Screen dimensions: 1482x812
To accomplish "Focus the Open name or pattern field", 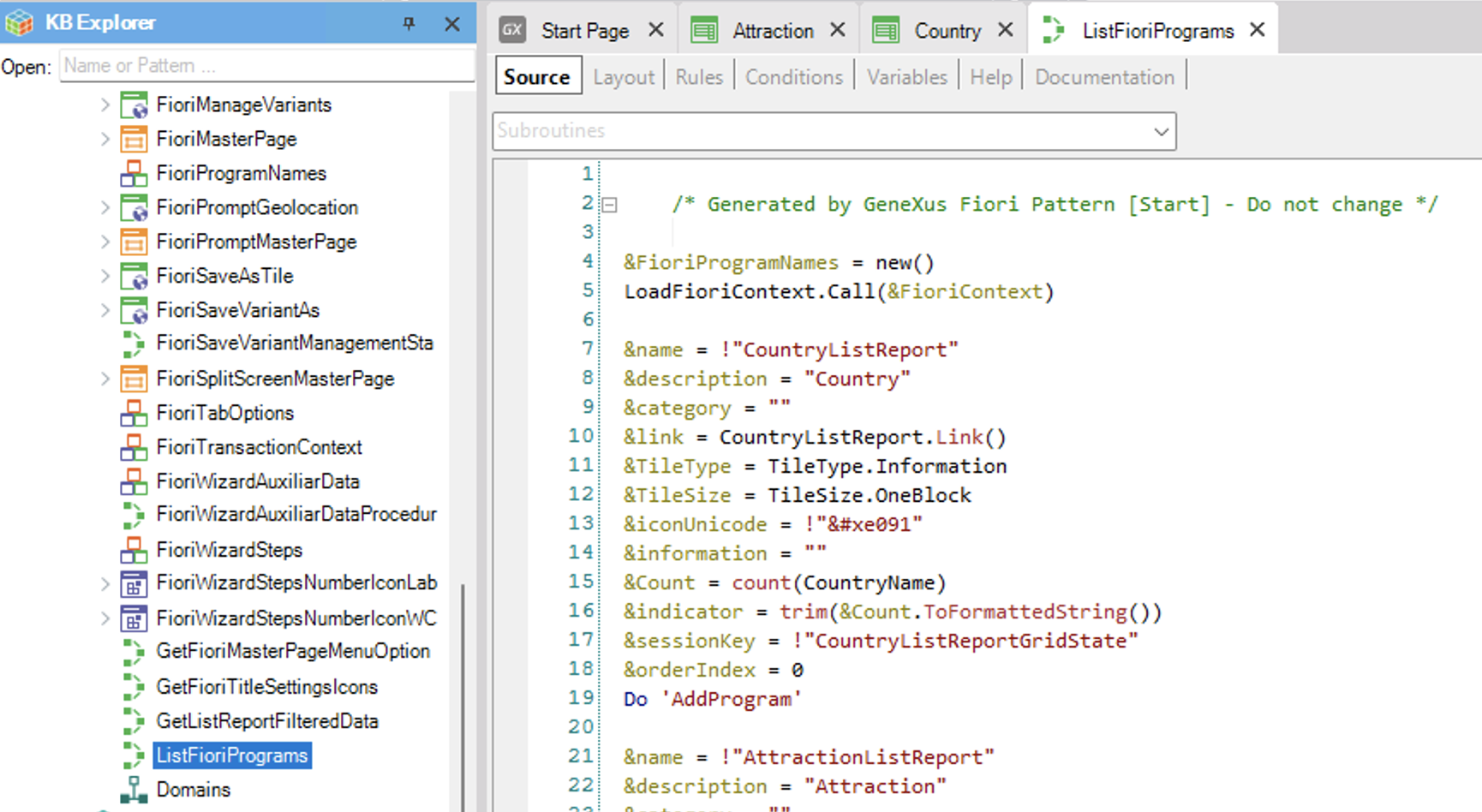I will [267, 66].
